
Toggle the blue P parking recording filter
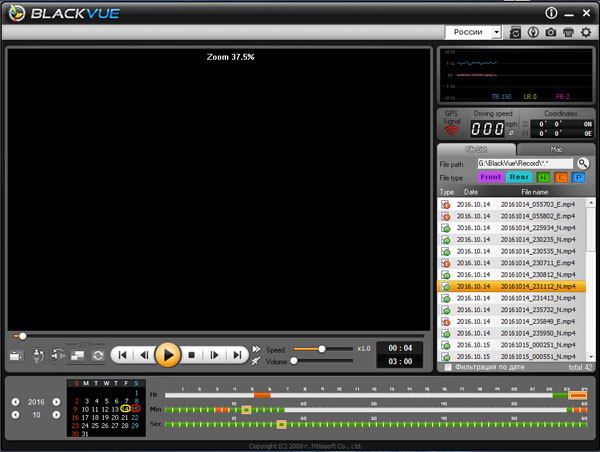coord(578,177)
